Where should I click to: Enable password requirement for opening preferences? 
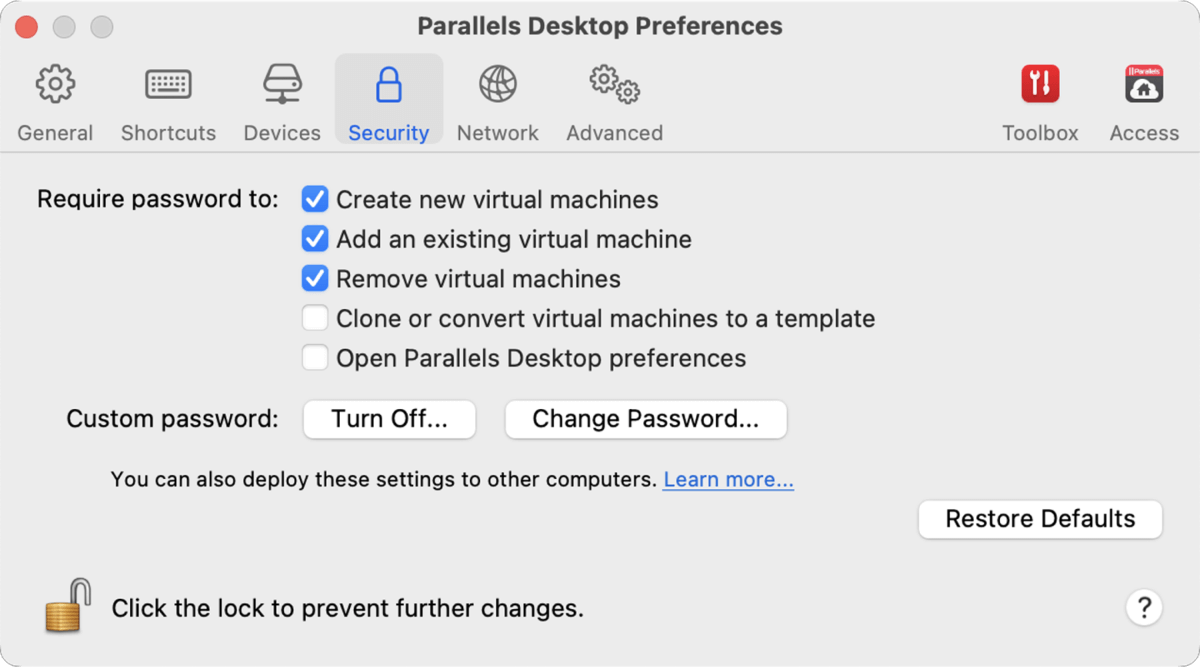(x=314, y=357)
